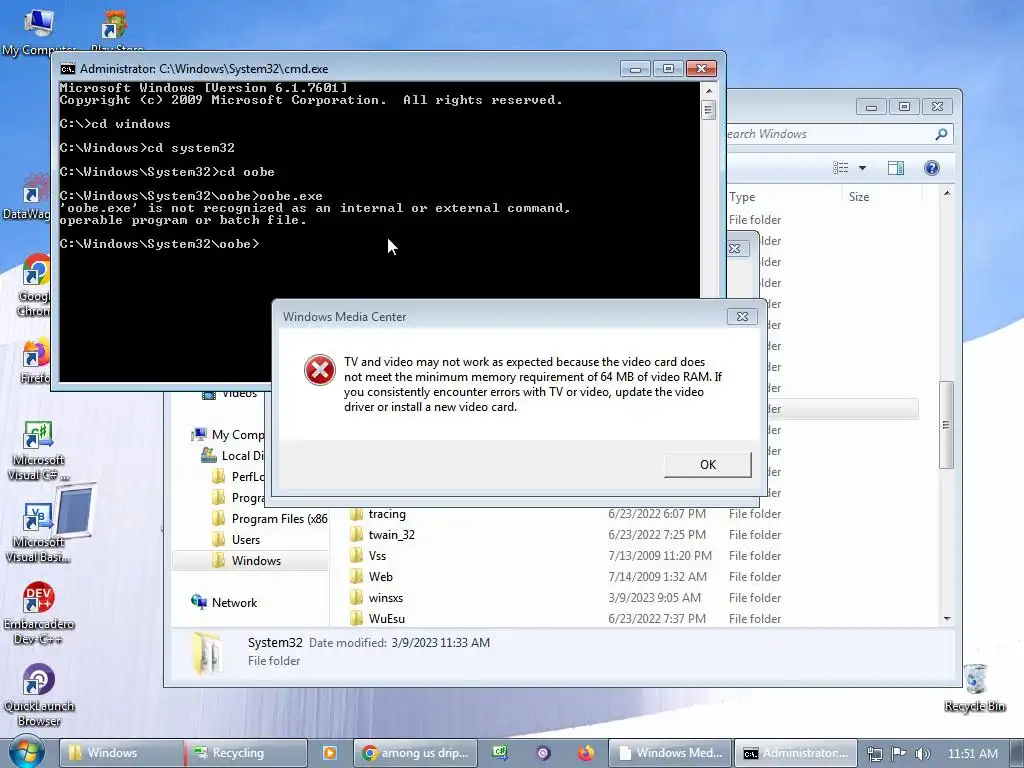Image resolution: width=1024 pixels, height=768 pixels.
Task: Click the blue Help icon in Explorer
Action: (931, 168)
